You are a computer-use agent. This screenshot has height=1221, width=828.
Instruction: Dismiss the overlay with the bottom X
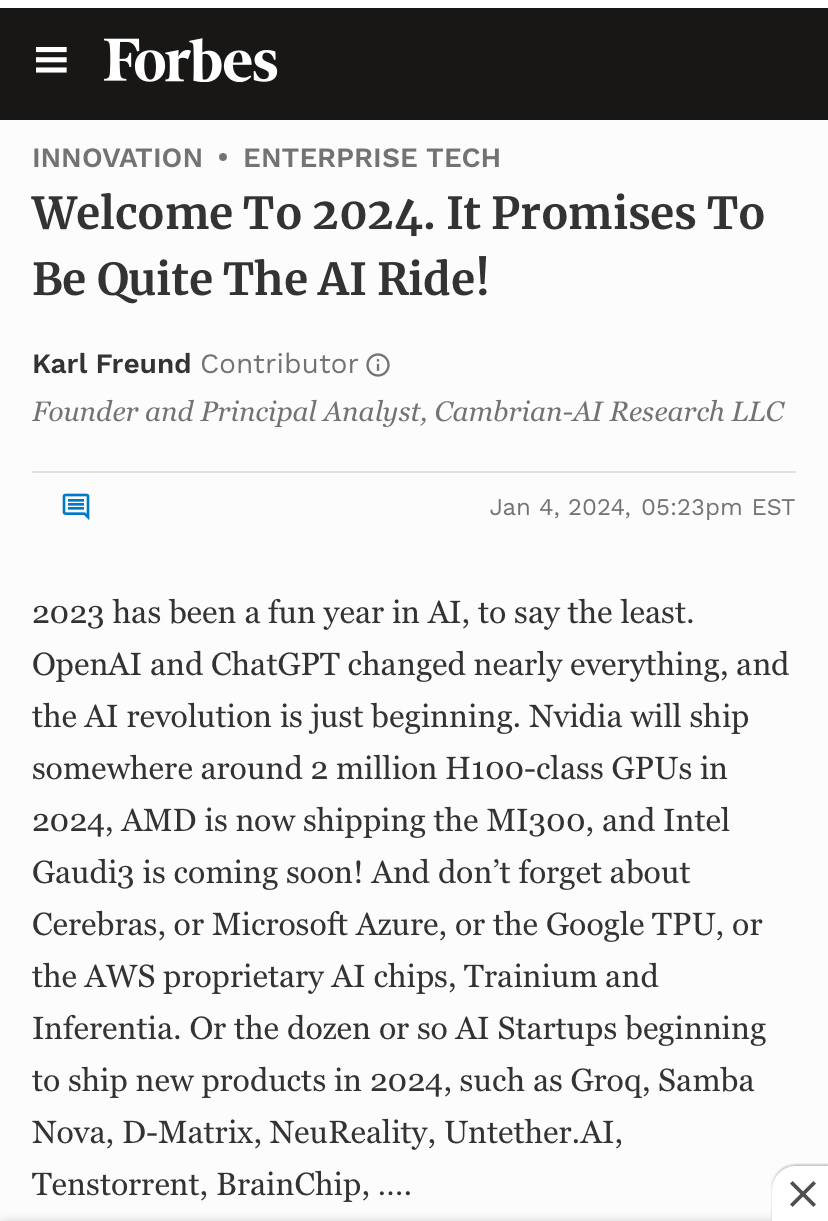click(x=802, y=1193)
